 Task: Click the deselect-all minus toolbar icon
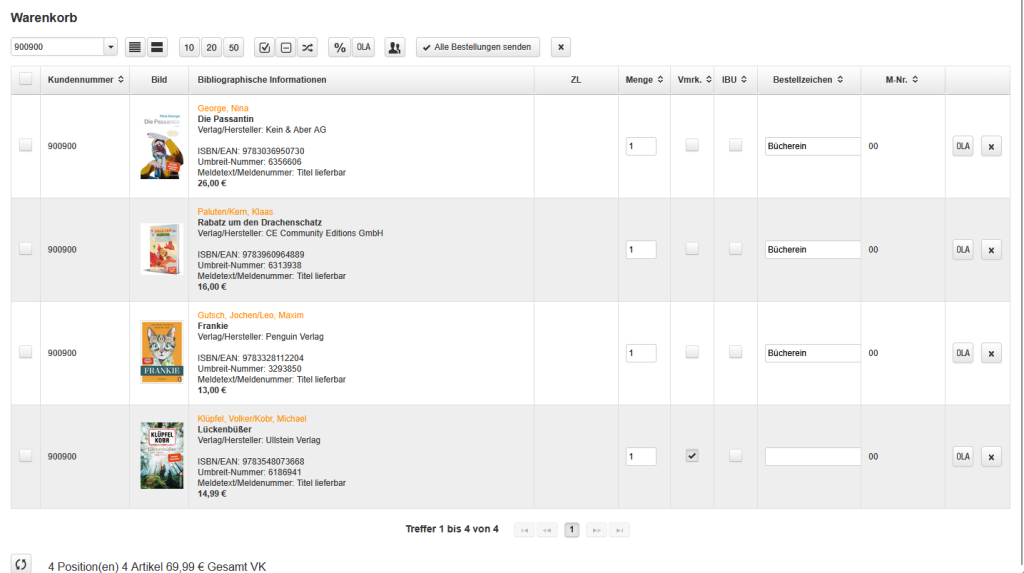[285, 47]
